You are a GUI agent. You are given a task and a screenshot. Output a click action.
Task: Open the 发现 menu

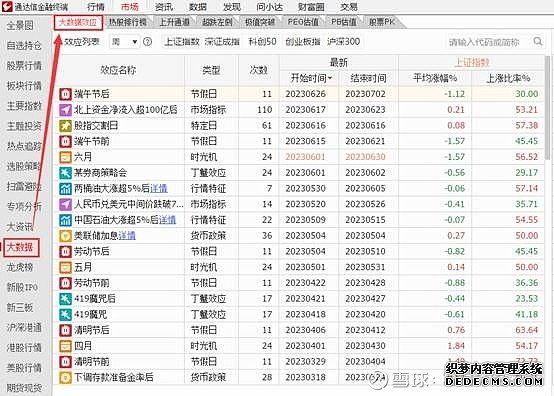pos(232,7)
